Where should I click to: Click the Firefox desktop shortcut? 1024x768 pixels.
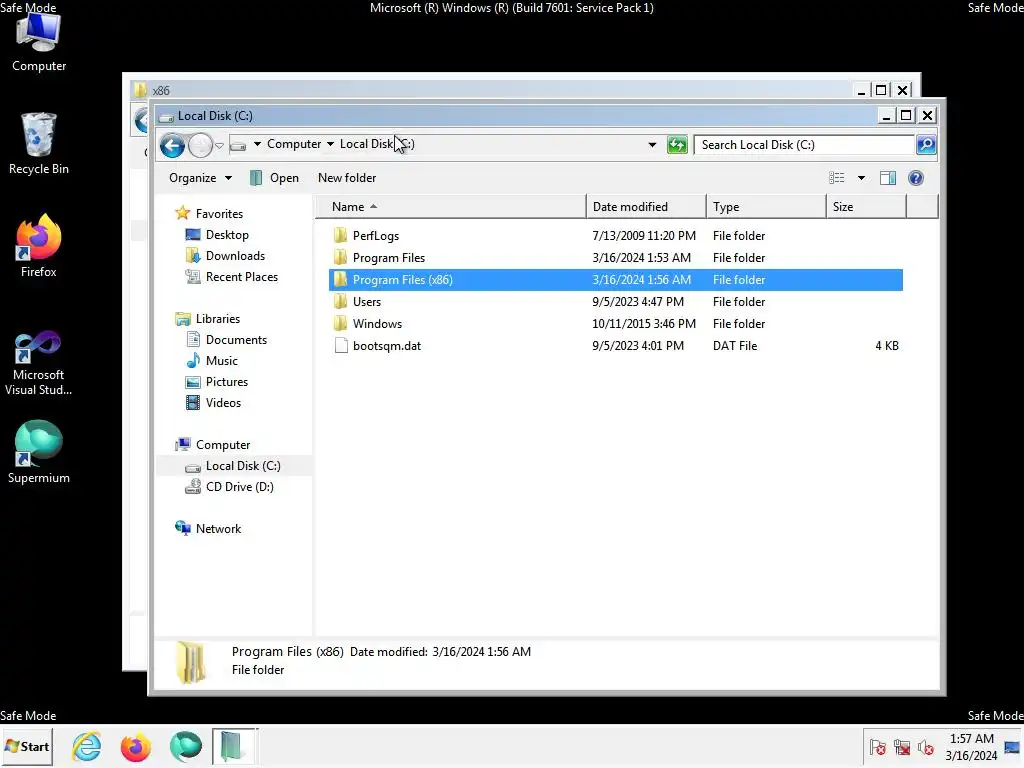[39, 246]
